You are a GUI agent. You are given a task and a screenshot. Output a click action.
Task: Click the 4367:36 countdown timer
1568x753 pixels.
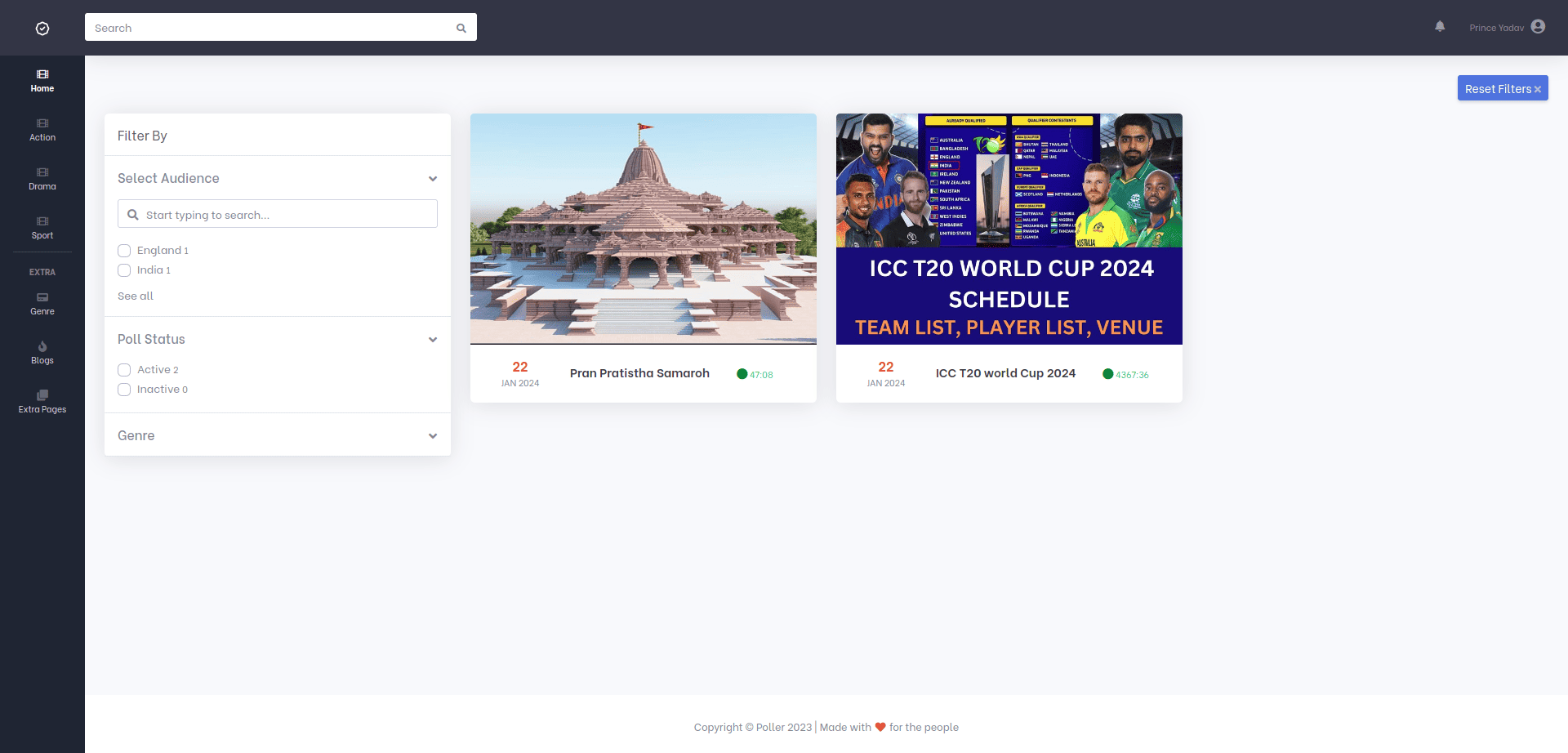pyautogui.click(x=1132, y=375)
